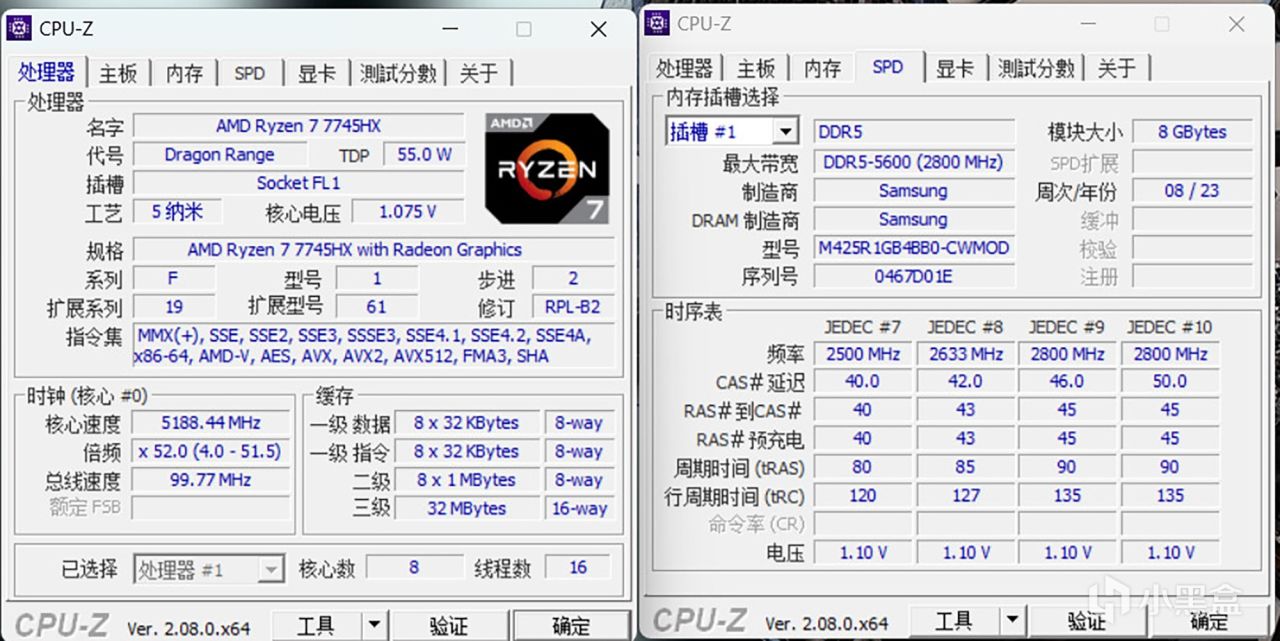Expand 工具 dropdown arrow in right window

(x=1012, y=622)
